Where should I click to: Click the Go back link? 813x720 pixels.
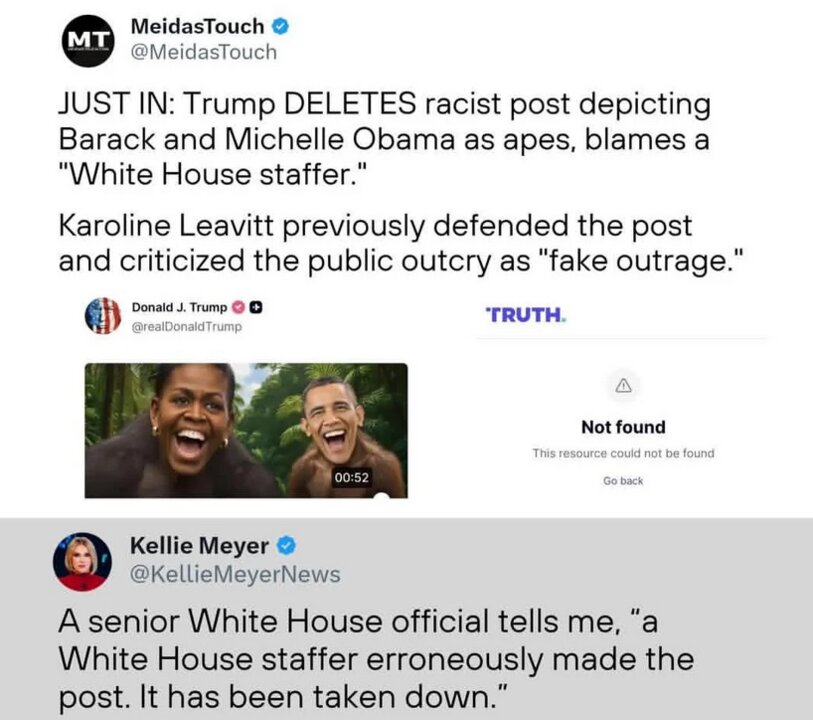(623, 481)
